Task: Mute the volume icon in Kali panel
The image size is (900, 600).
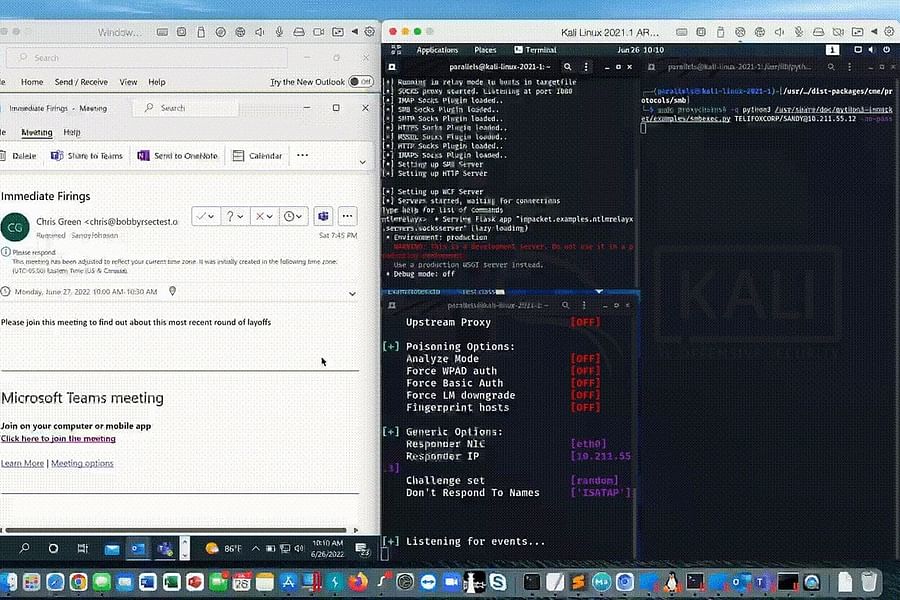Action: [x=871, y=50]
